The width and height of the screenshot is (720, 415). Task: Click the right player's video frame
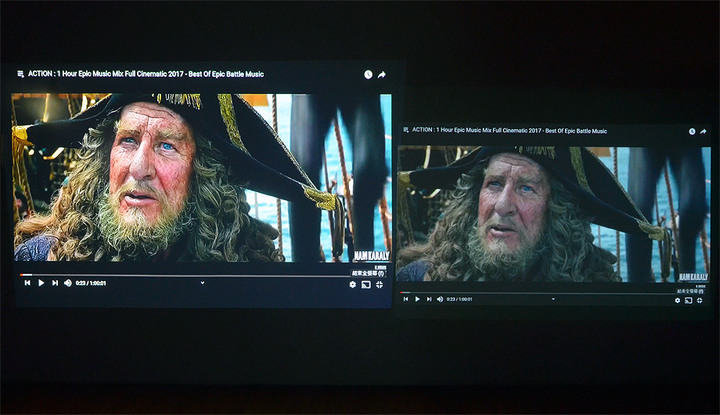pos(553,214)
